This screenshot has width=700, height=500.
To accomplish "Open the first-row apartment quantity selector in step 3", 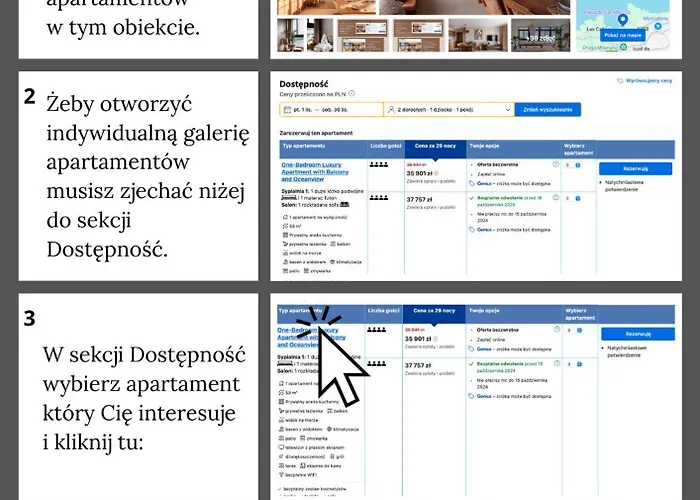I will [x=572, y=330].
